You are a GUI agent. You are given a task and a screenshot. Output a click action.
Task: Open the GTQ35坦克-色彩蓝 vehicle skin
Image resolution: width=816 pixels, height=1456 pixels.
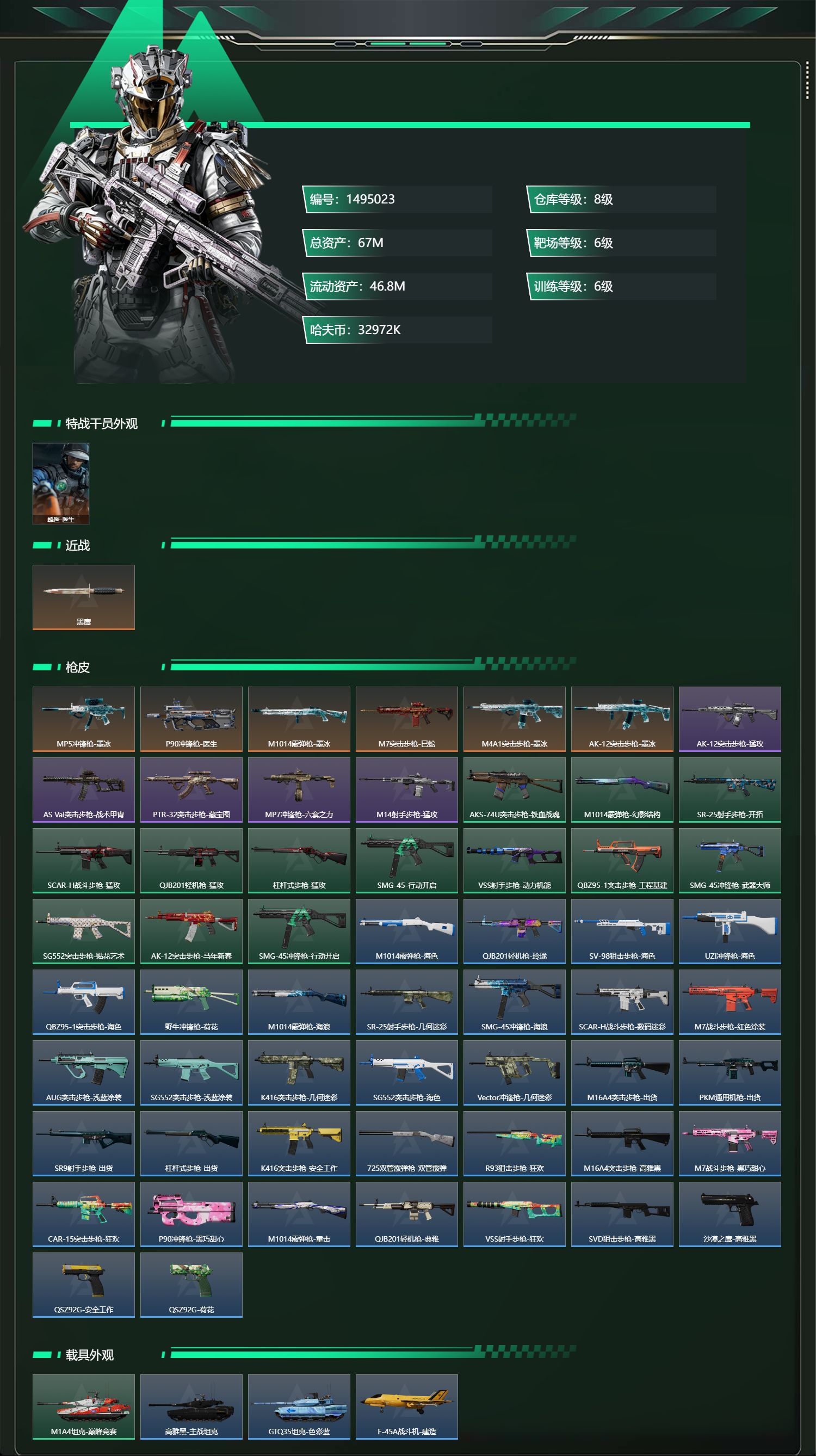[299, 1406]
